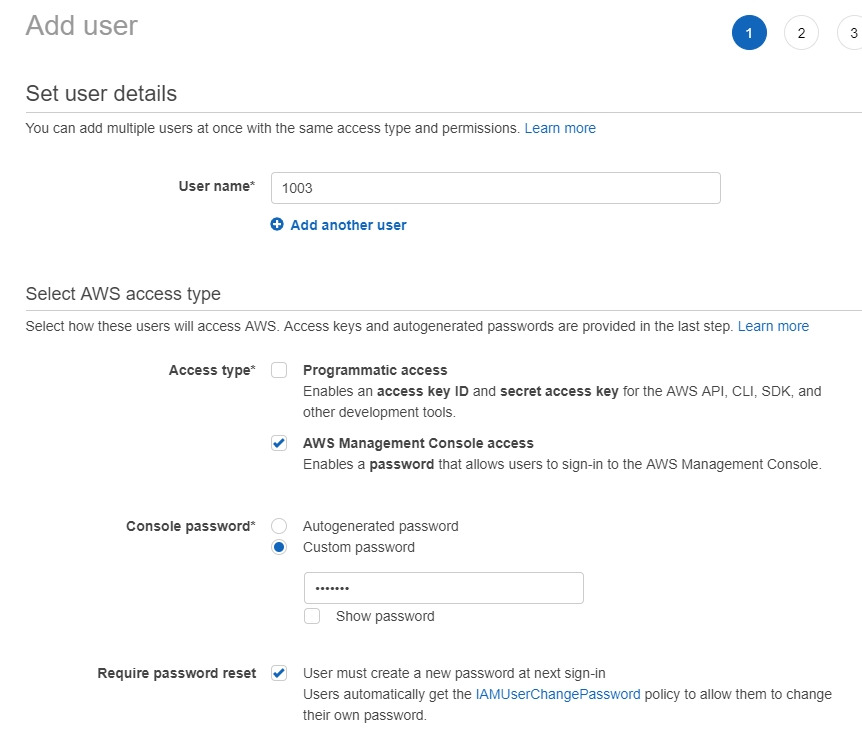
Task: Enable Programmatic access checkbox
Action: click(x=279, y=370)
